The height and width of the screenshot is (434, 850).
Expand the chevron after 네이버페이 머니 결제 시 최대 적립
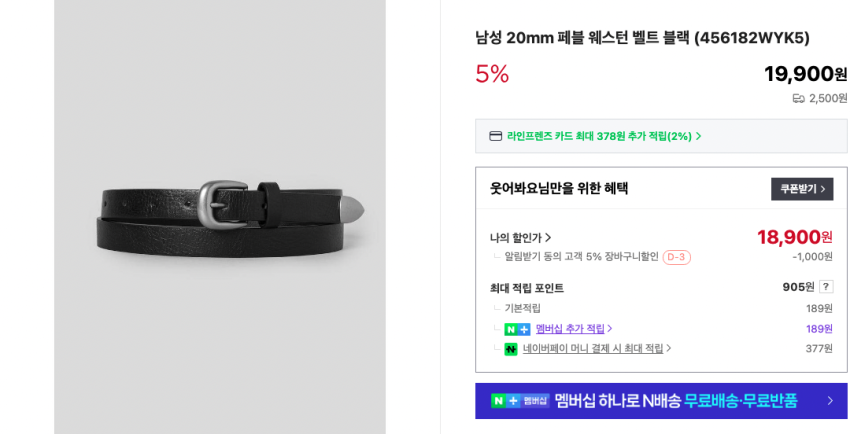point(669,349)
